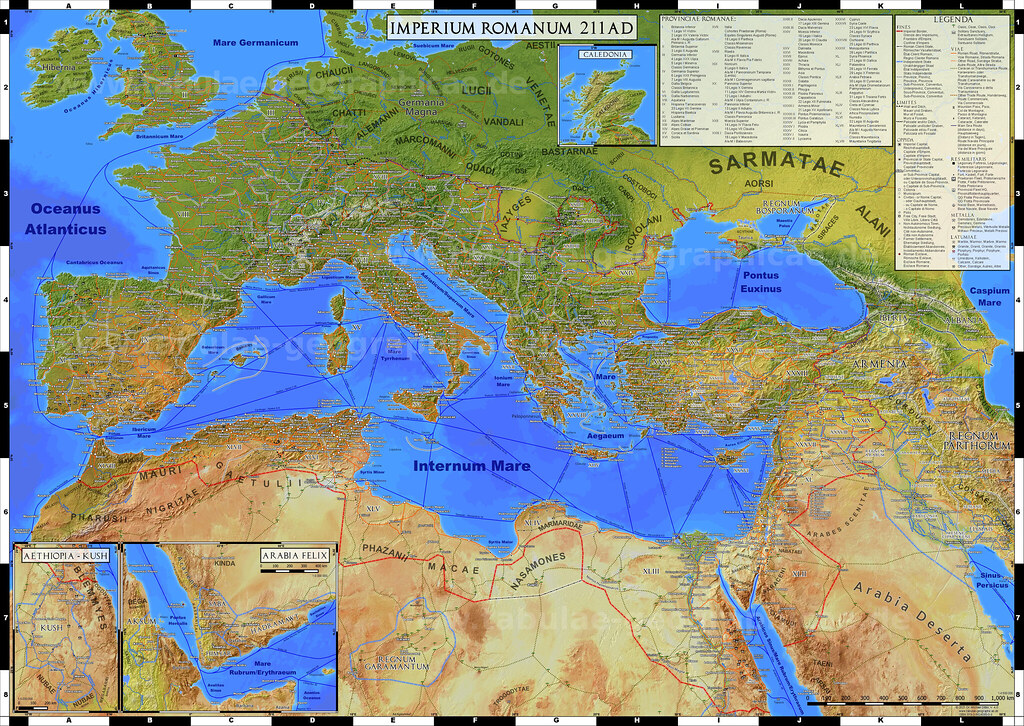Click the CHAUCII tribe label
The height and width of the screenshot is (726, 1024).
click(x=334, y=73)
